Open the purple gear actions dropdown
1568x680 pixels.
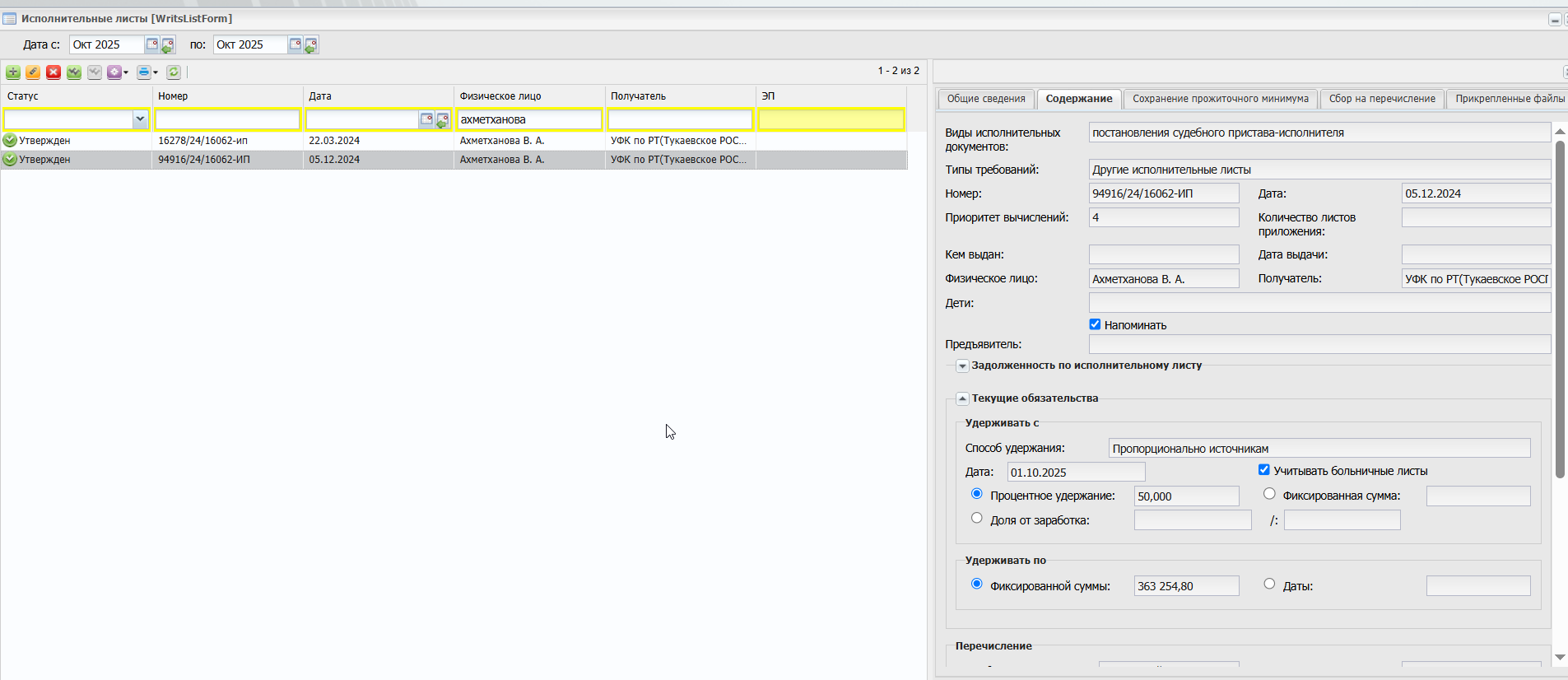pos(119,72)
